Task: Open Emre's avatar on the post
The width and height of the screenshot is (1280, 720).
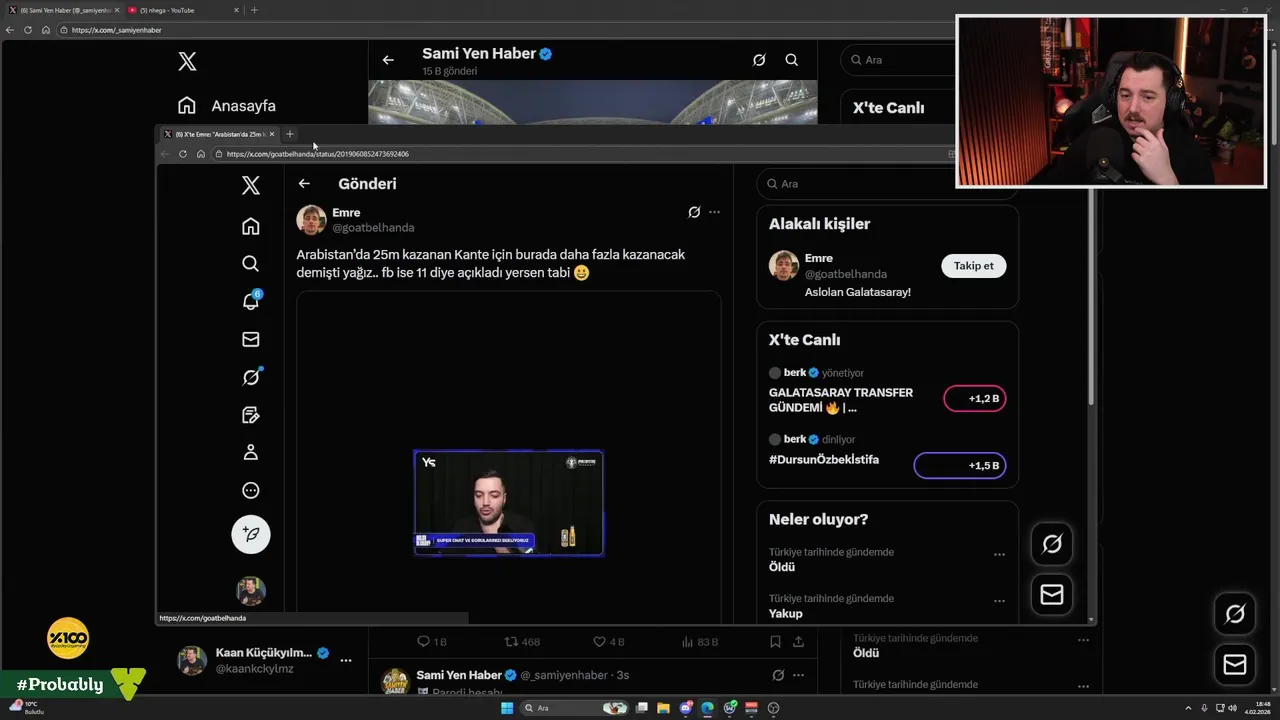Action: 311,220
